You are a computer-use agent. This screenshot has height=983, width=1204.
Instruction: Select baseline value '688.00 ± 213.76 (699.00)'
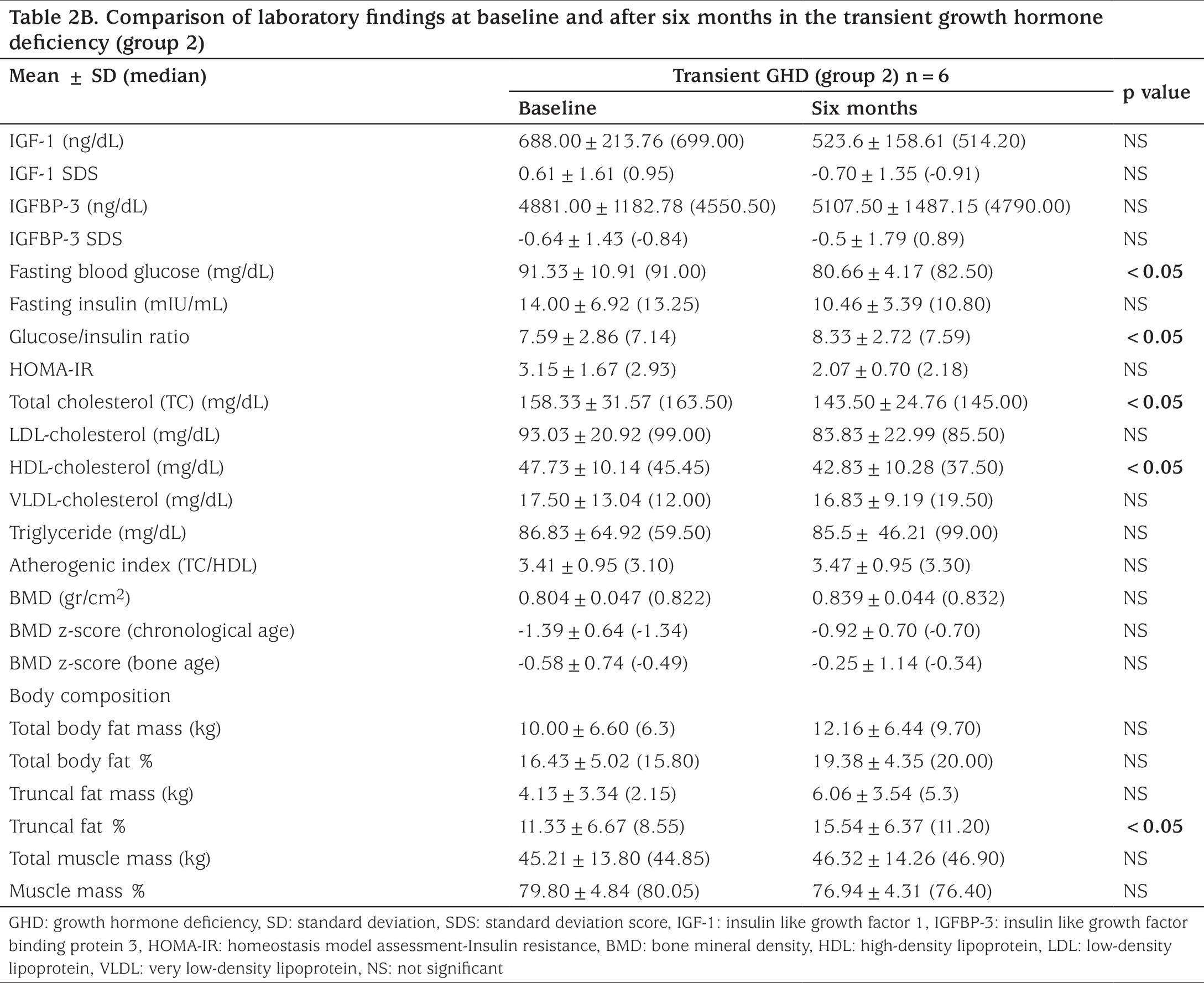click(631, 141)
